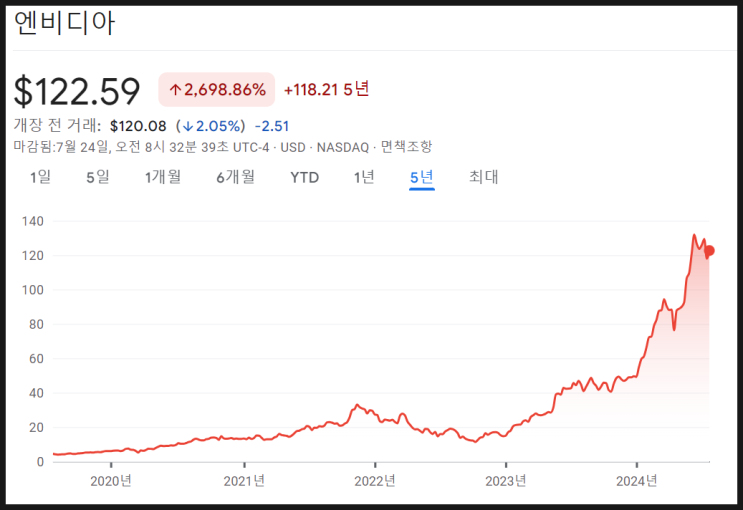Open the 면책조항 disclaimer link
Image resolution: width=743 pixels, height=510 pixels.
click(x=407, y=147)
